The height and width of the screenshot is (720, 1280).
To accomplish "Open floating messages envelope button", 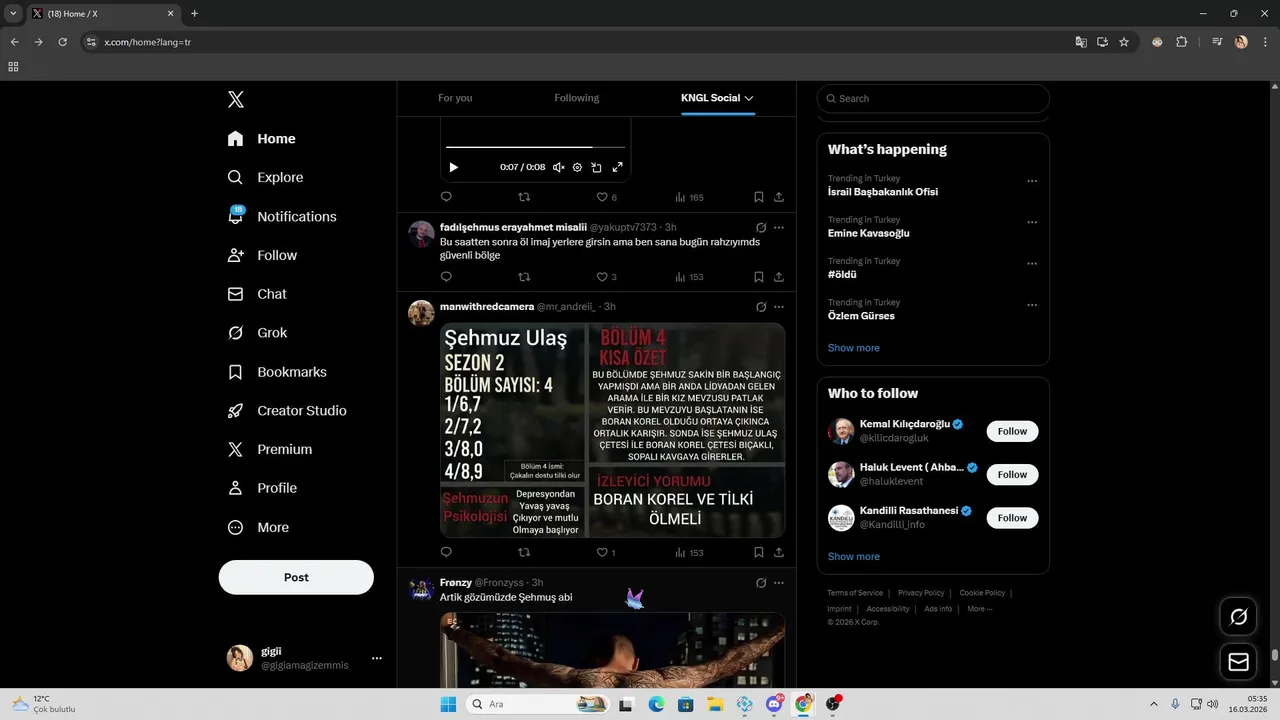I will 1239,662.
